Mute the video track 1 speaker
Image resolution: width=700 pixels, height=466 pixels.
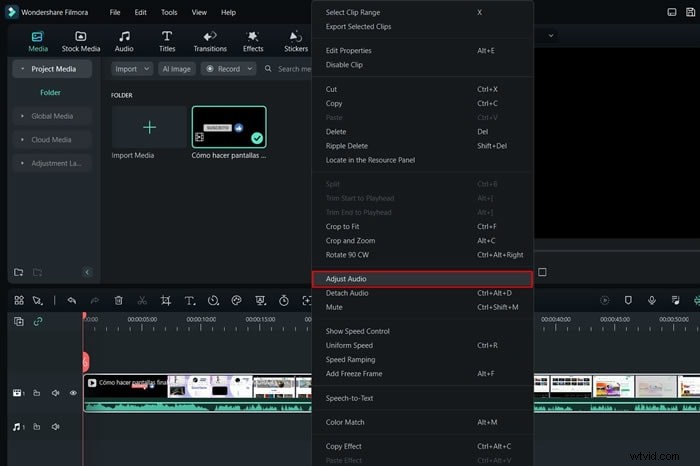click(x=55, y=393)
